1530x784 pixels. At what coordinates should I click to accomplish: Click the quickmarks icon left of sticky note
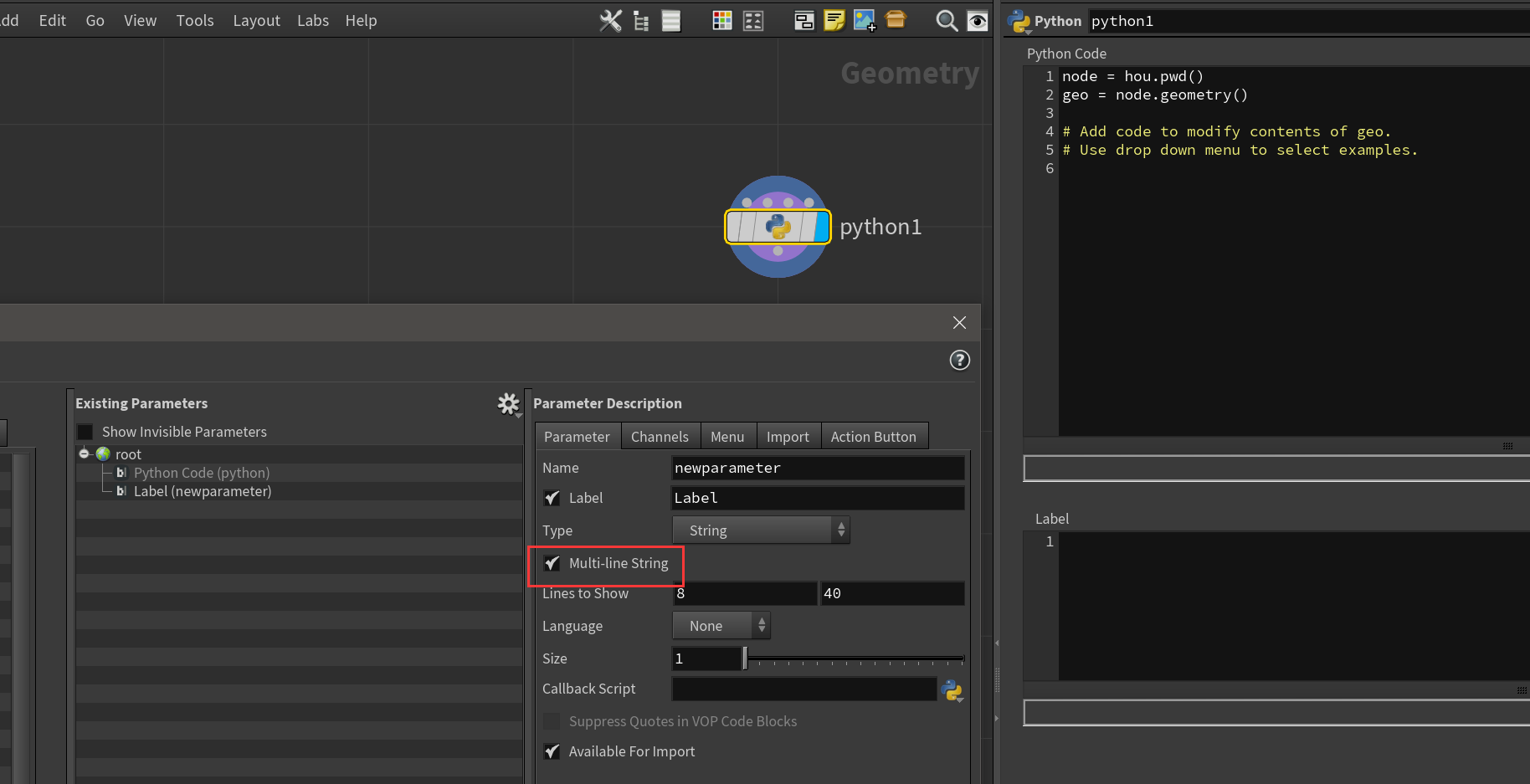(x=804, y=21)
